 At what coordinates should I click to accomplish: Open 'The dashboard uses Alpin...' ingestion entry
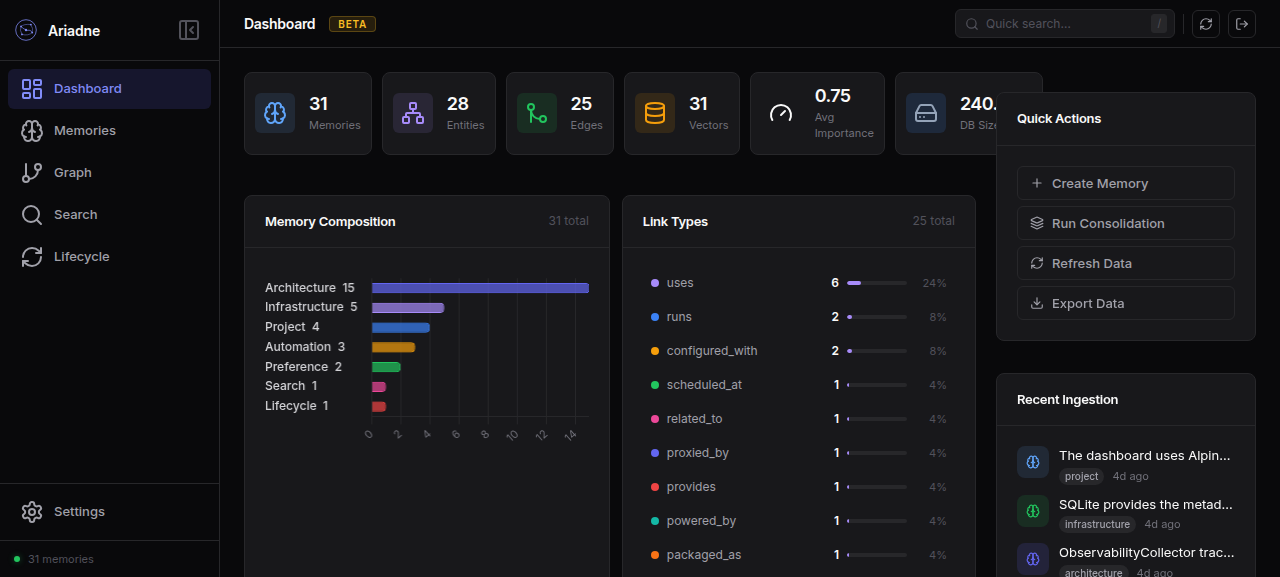tap(1126, 464)
